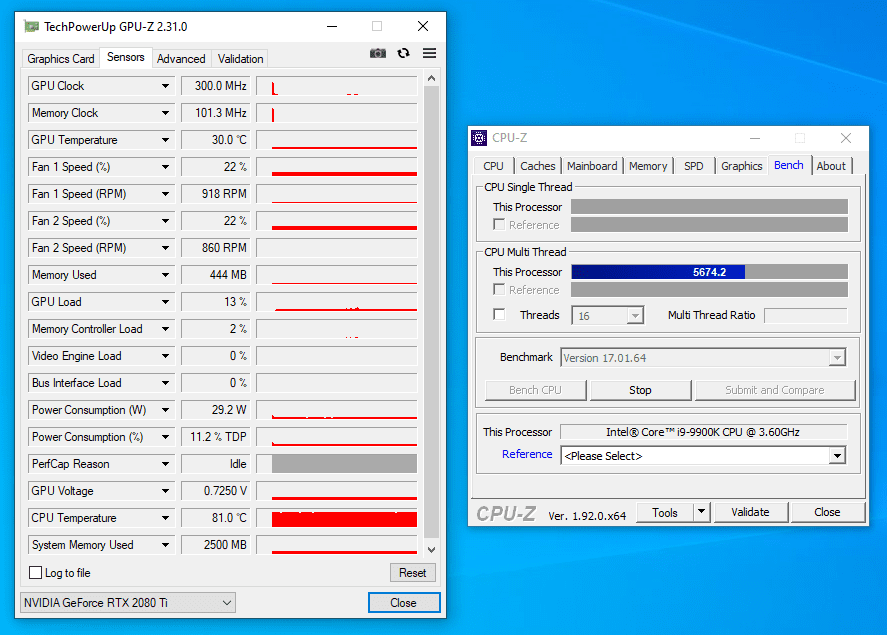Open Power Consumption (W) dropdown
Image resolution: width=887 pixels, height=635 pixels.
tap(165, 410)
